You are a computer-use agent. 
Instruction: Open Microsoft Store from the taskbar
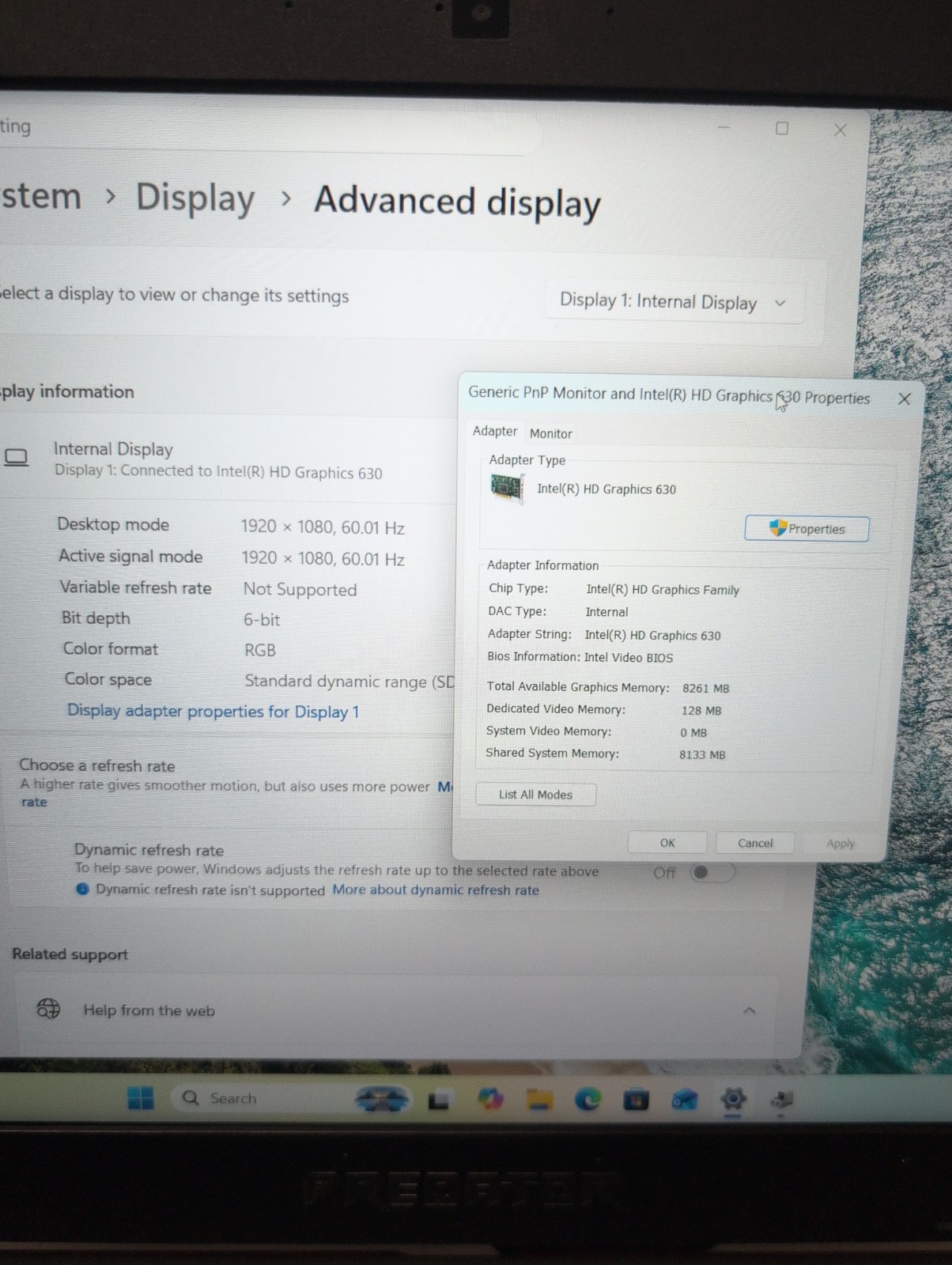[636, 1100]
